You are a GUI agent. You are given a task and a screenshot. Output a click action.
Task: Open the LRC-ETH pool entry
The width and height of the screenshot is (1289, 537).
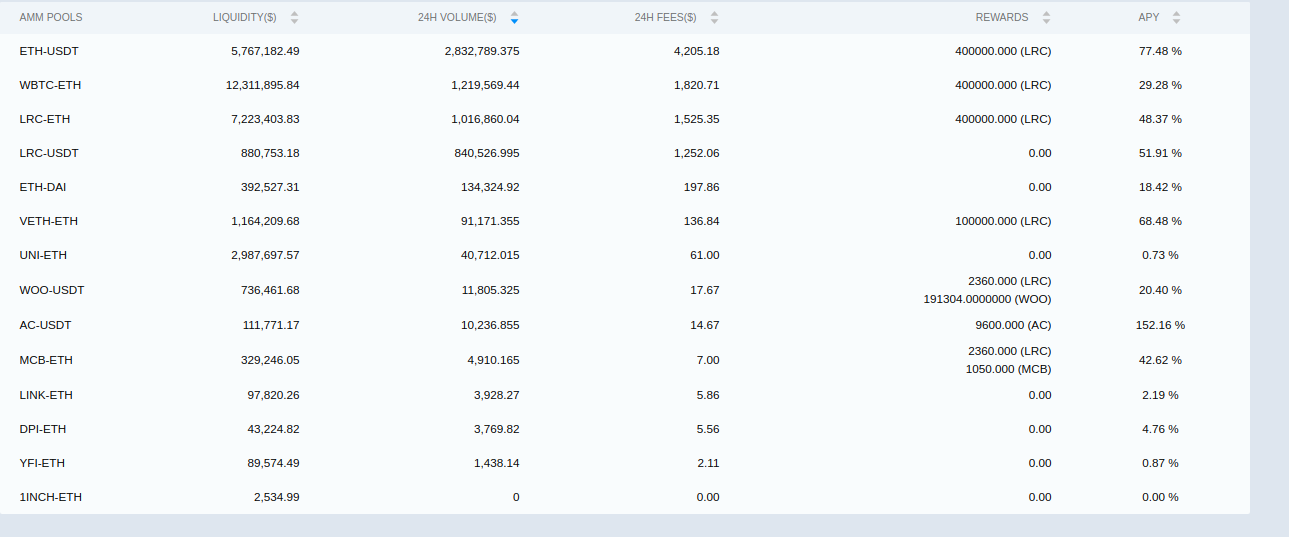tap(45, 119)
